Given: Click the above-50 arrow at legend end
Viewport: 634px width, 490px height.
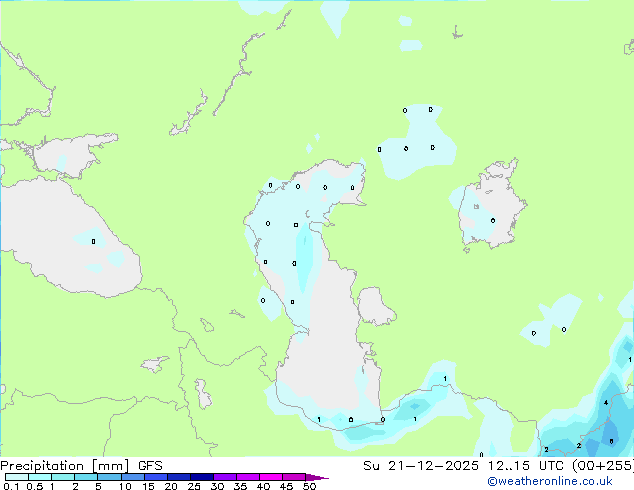Looking at the screenshot, I should click(x=317, y=477).
